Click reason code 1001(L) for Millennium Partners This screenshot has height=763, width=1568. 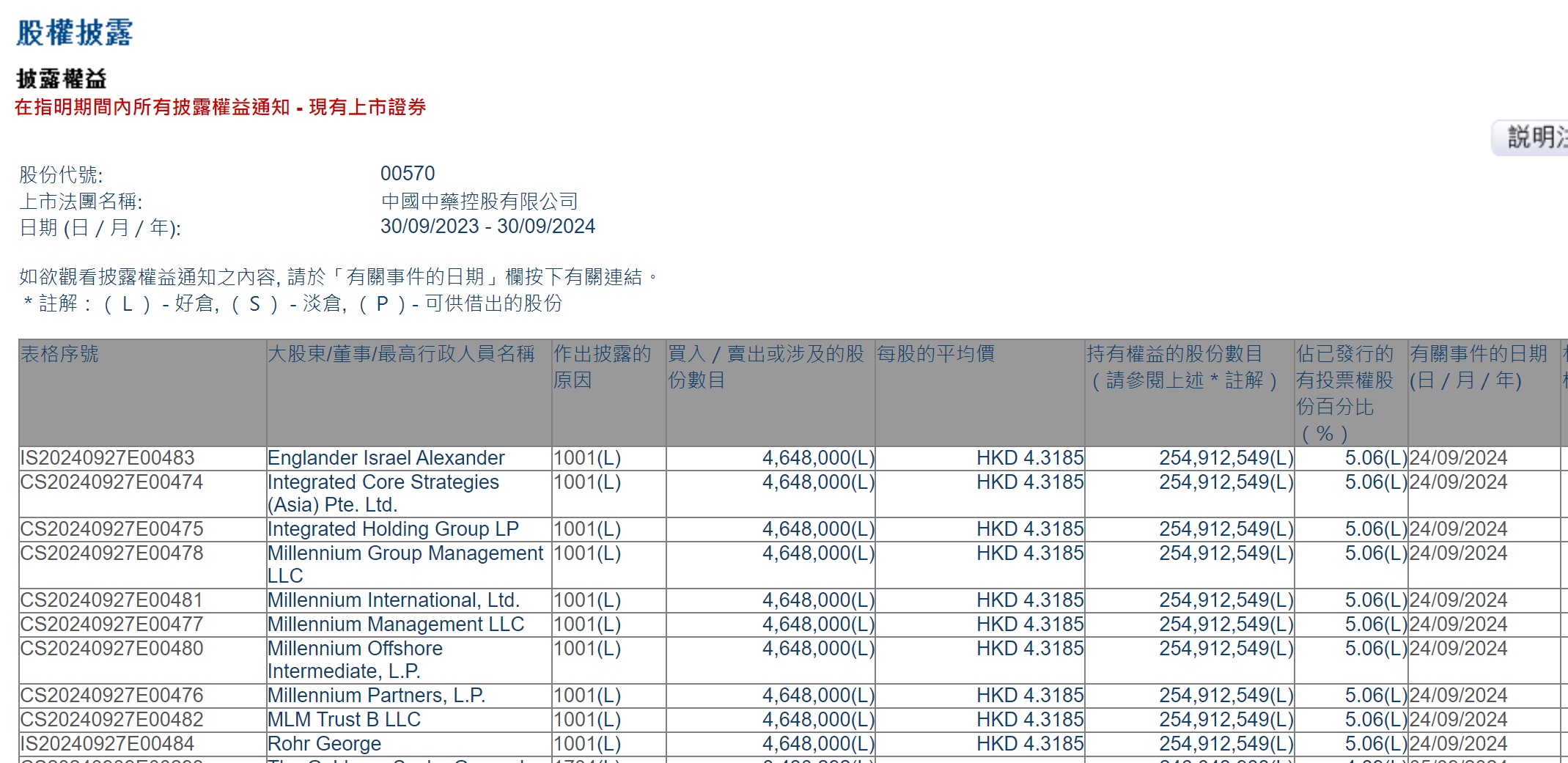click(587, 696)
